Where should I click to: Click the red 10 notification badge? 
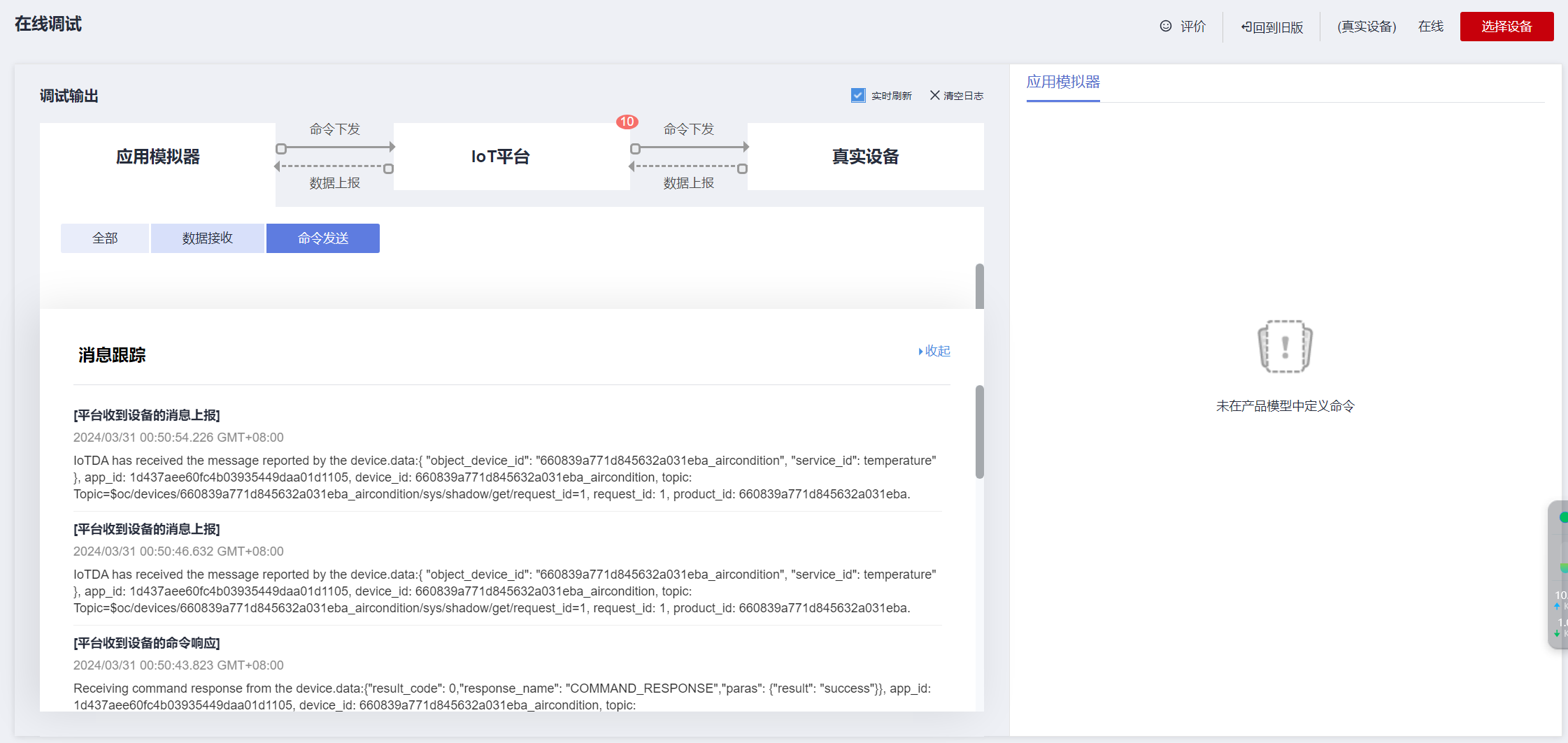pos(627,122)
